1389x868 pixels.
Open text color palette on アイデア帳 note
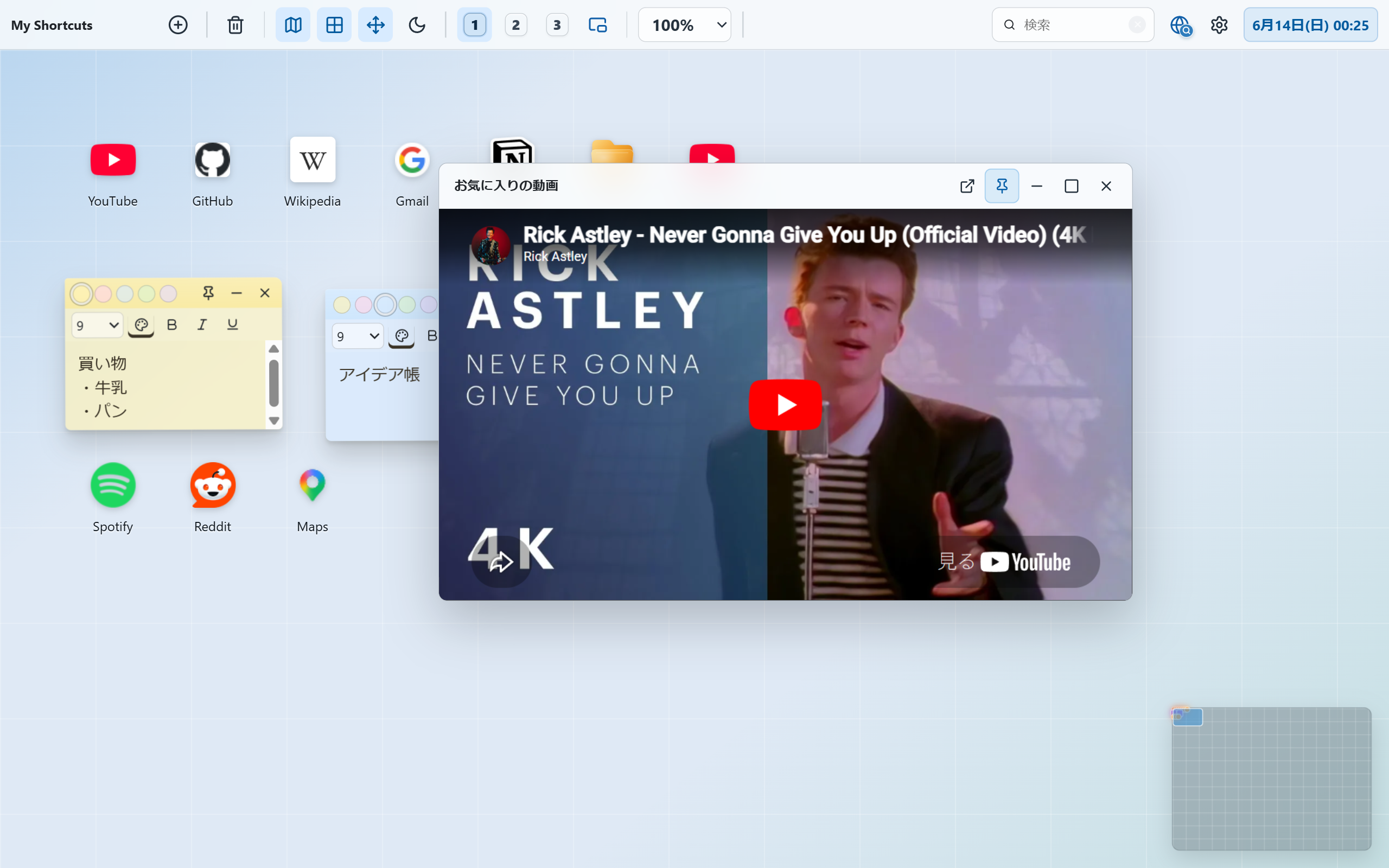(x=402, y=336)
